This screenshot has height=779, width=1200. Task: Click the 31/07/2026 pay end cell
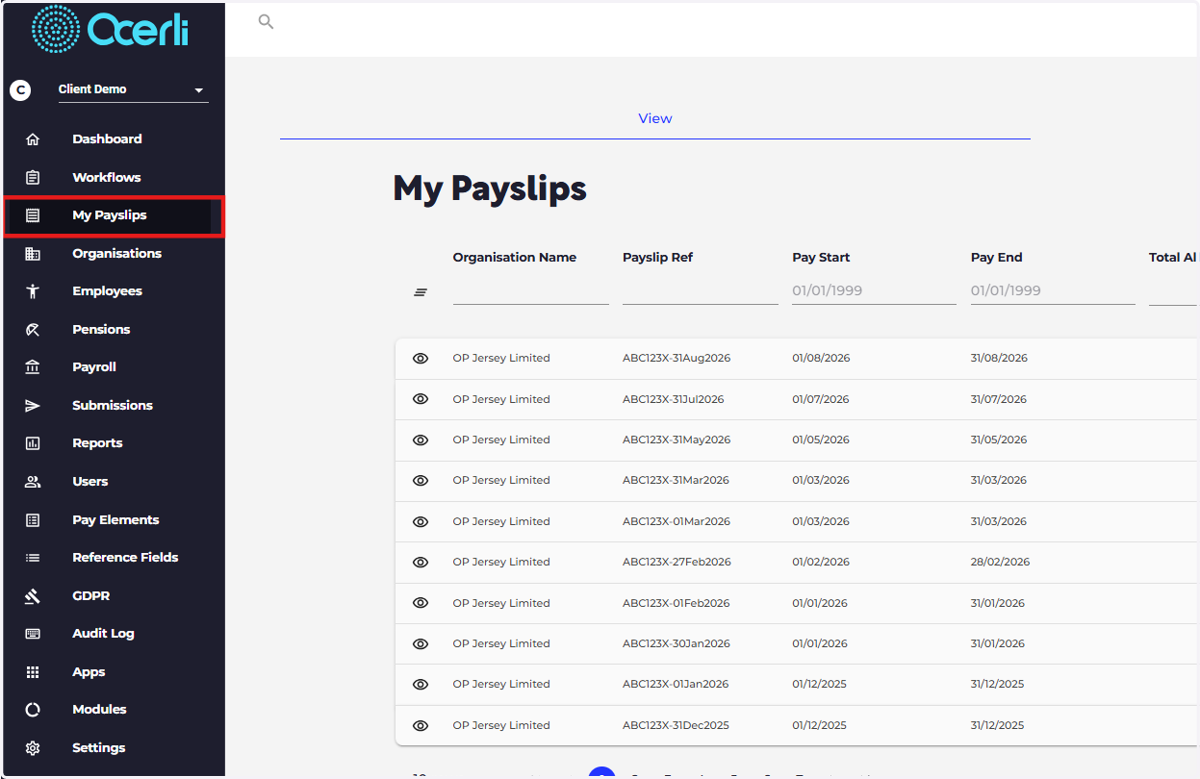[998, 399]
